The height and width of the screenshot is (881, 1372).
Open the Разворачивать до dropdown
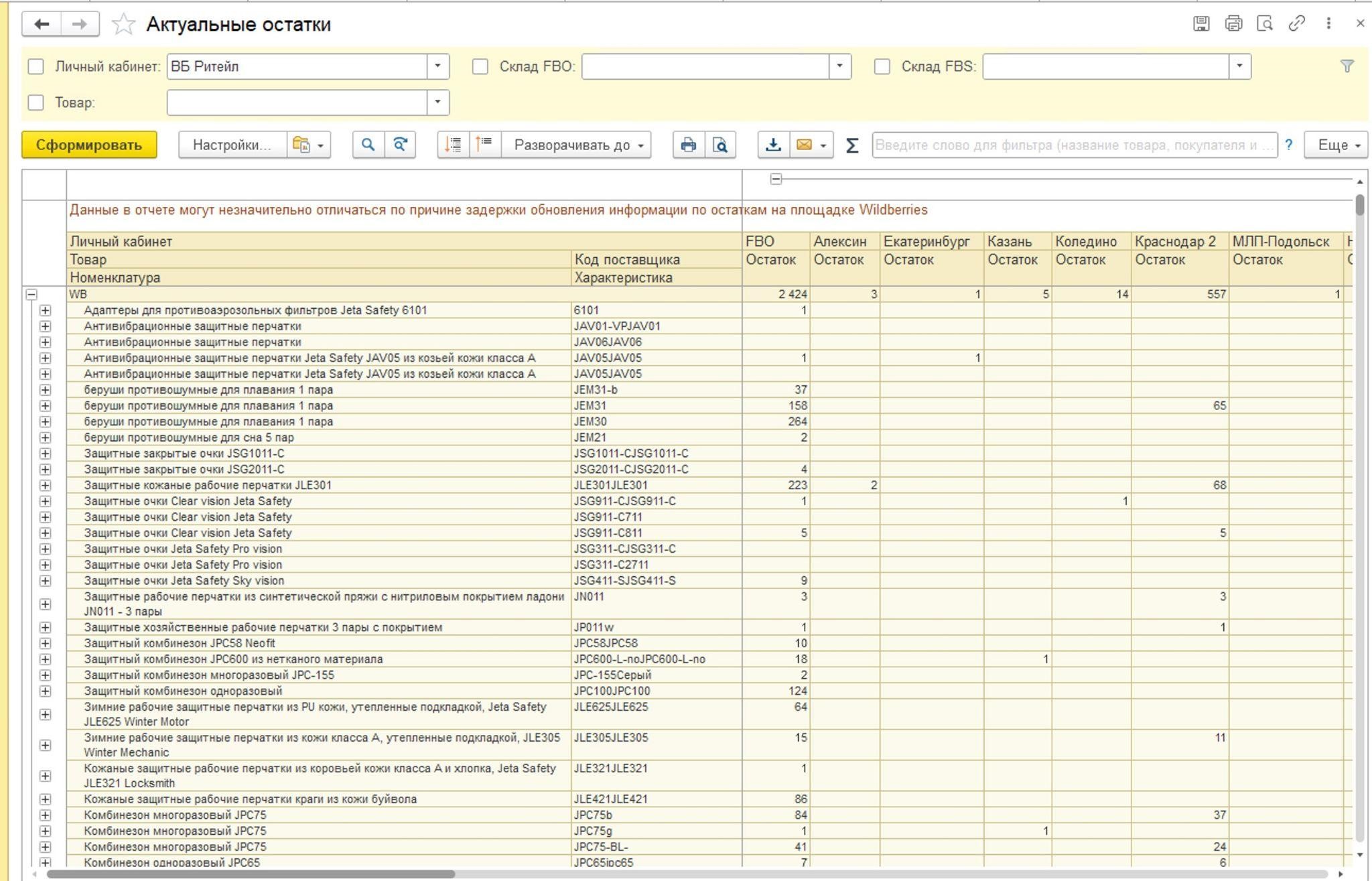[577, 145]
